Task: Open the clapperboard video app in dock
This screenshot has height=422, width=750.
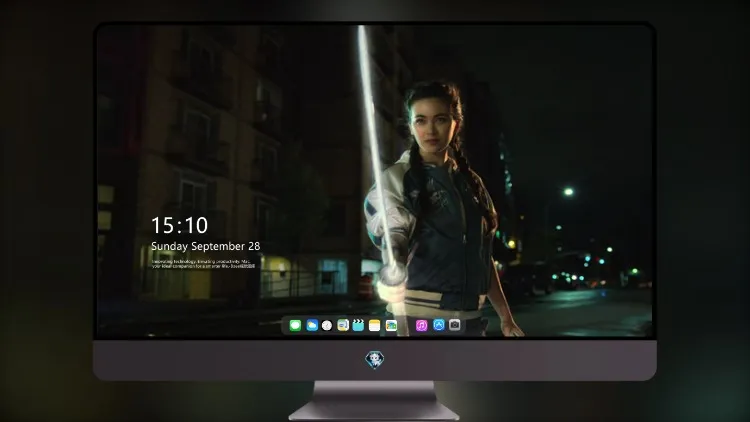Action: coord(358,326)
